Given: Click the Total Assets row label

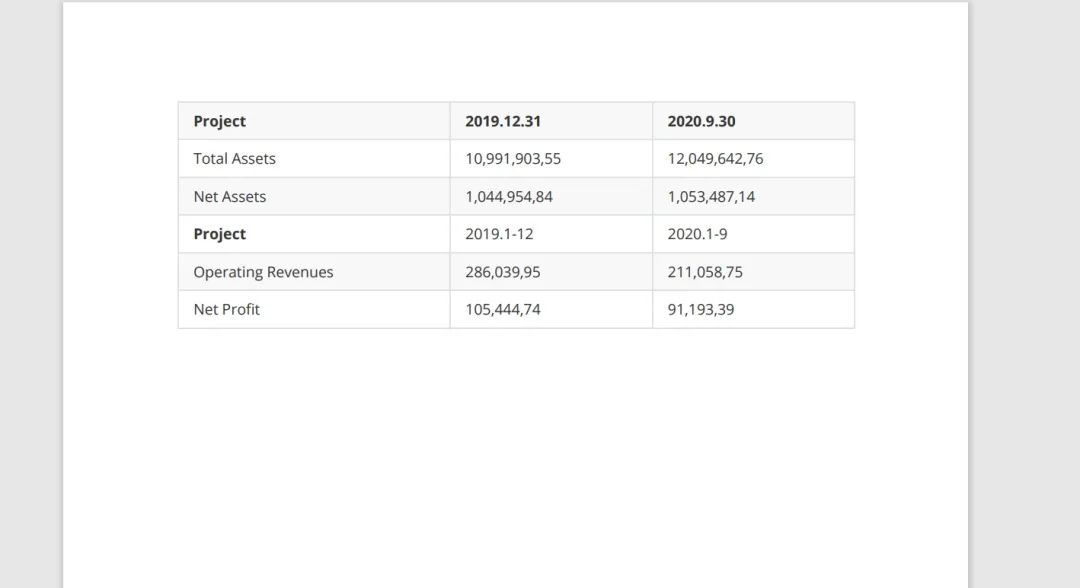Looking at the screenshot, I should coord(234,159).
